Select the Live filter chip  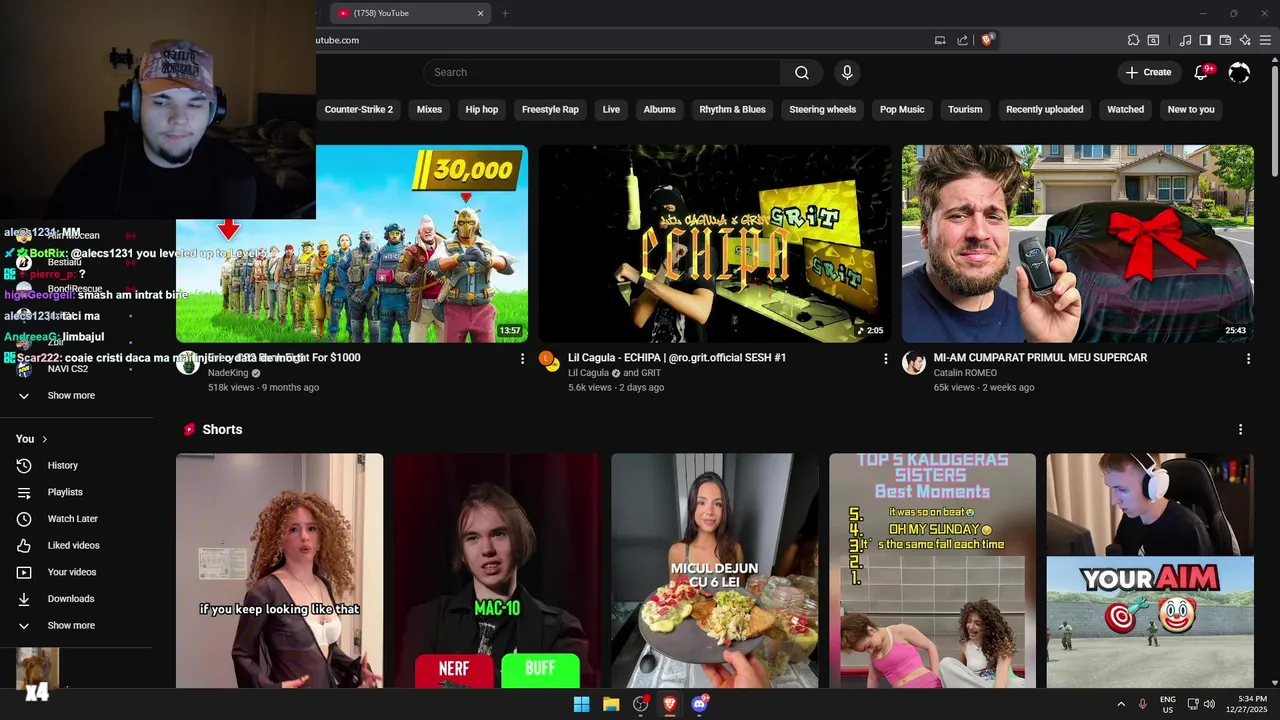tap(611, 109)
